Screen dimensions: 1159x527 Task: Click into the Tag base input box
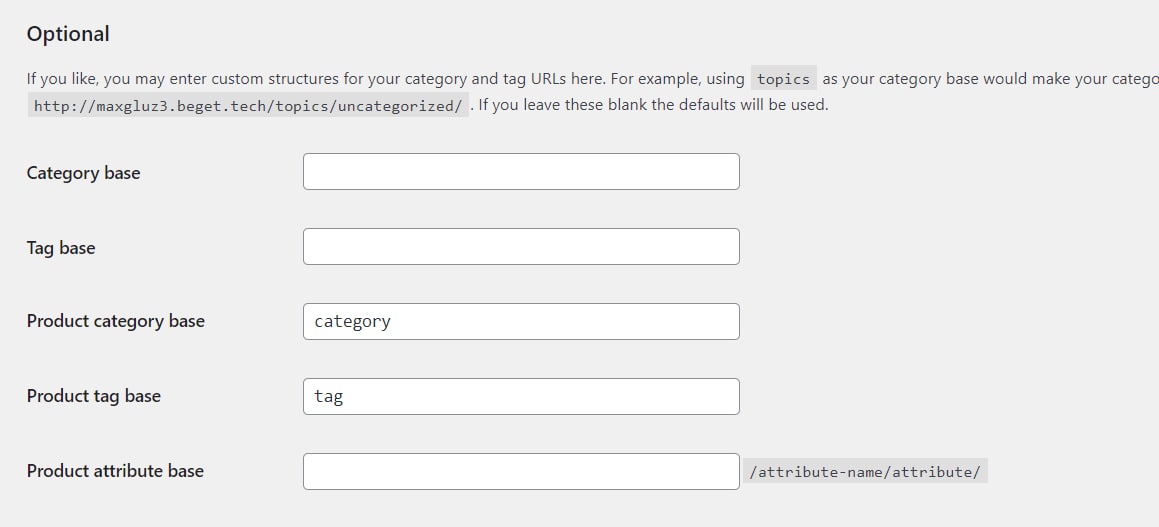click(x=521, y=247)
